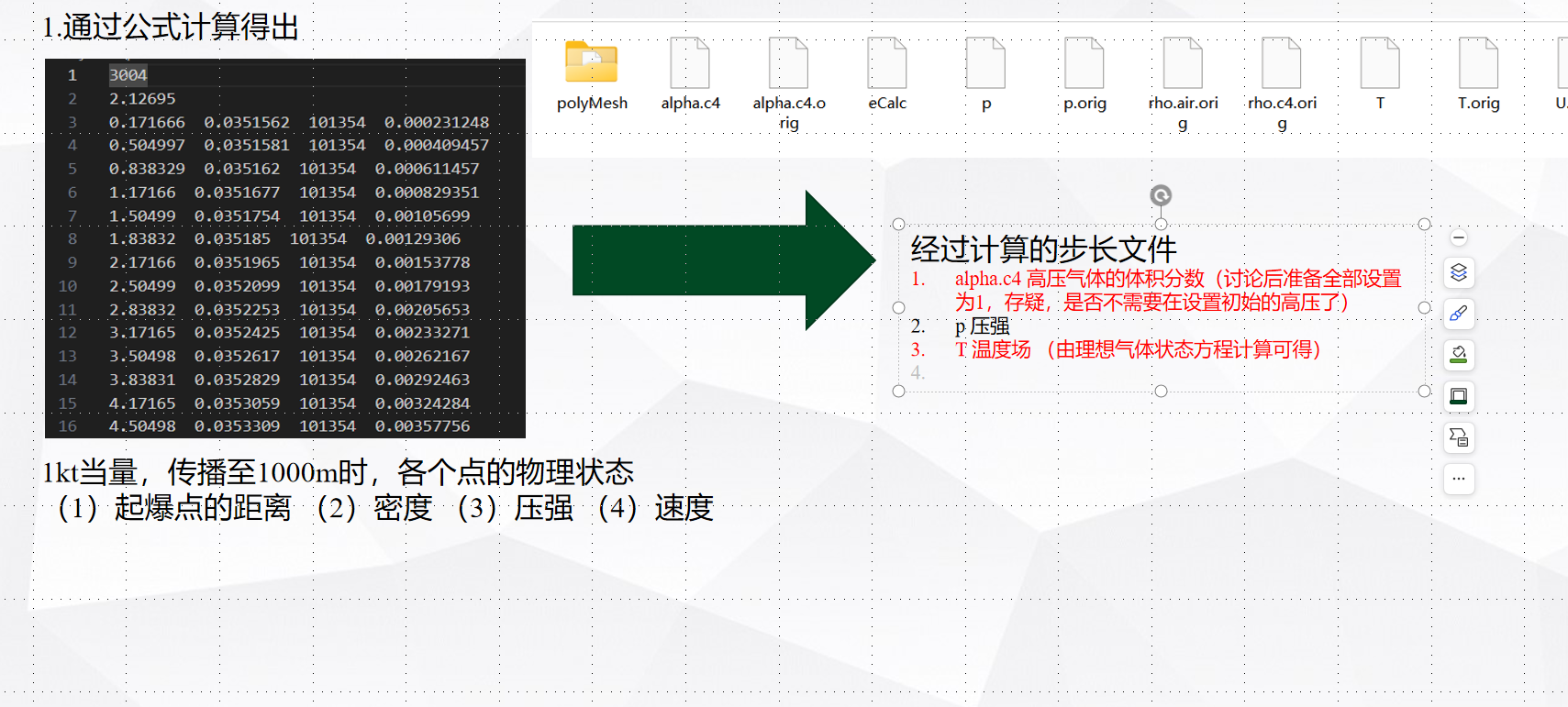Image resolution: width=1568 pixels, height=707 pixels.
Task: Select the p.orig file icon
Action: click(x=1084, y=62)
